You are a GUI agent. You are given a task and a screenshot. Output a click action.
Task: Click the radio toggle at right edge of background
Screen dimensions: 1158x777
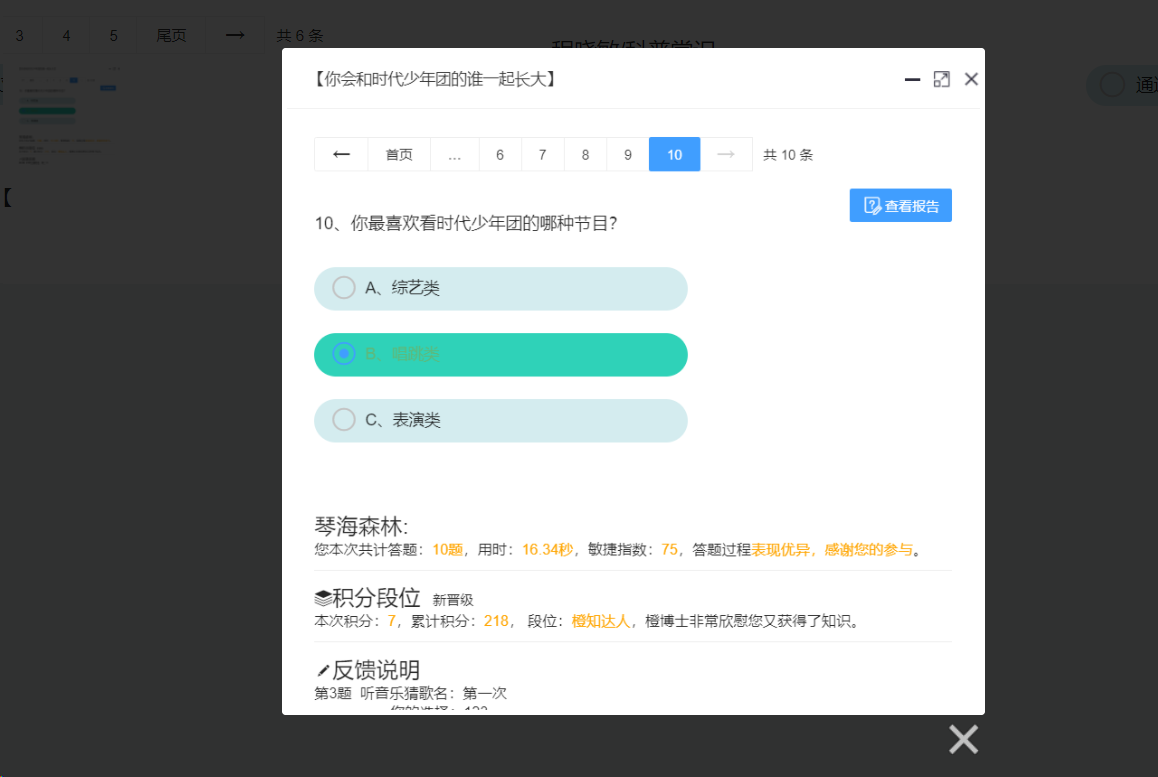point(1112,85)
